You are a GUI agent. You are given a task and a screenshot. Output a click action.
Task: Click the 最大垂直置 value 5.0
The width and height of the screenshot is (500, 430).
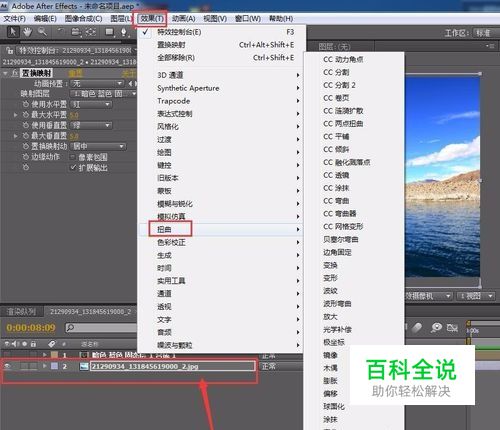point(74,136)
